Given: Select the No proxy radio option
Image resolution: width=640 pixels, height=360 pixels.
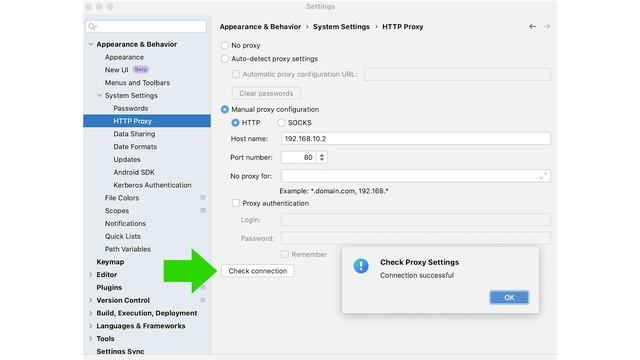Looking at the screenshot, I should click(224, 45).
